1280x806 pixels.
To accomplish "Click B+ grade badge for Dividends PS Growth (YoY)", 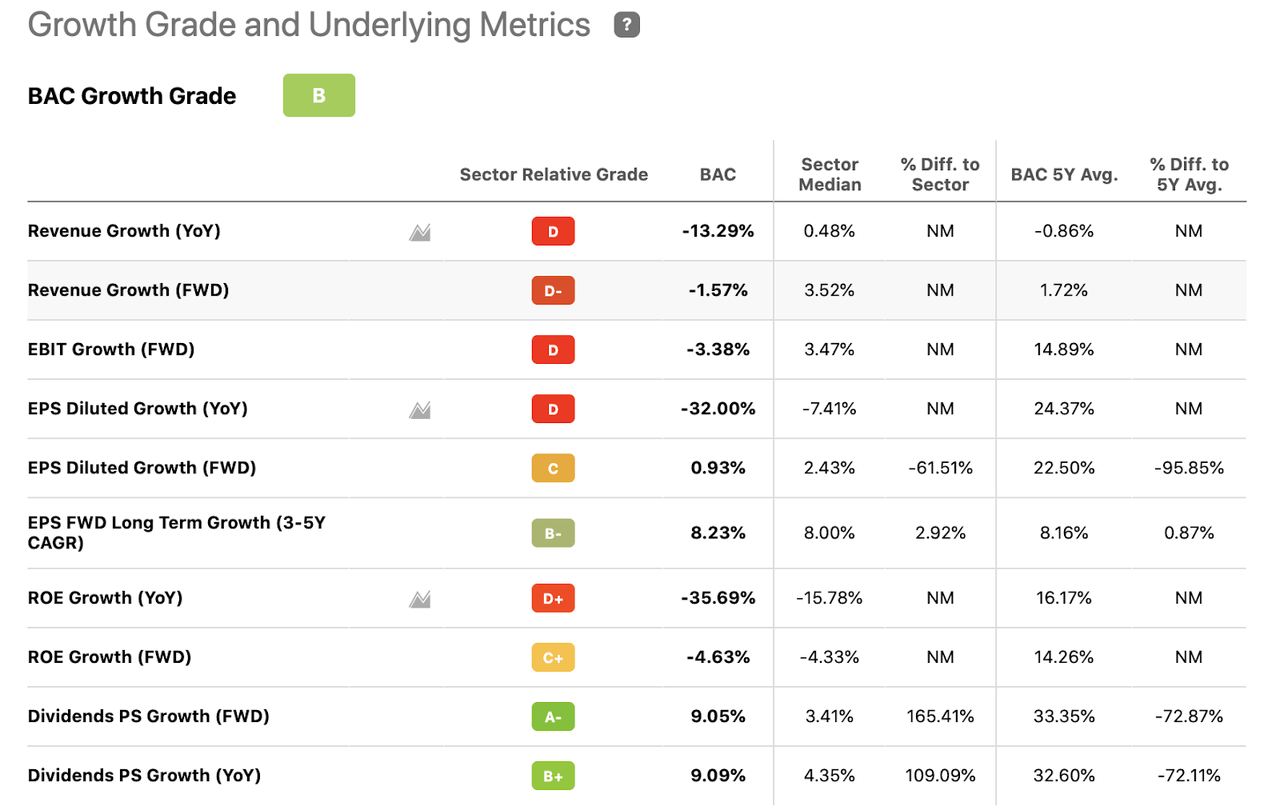I will coord(553,776).
